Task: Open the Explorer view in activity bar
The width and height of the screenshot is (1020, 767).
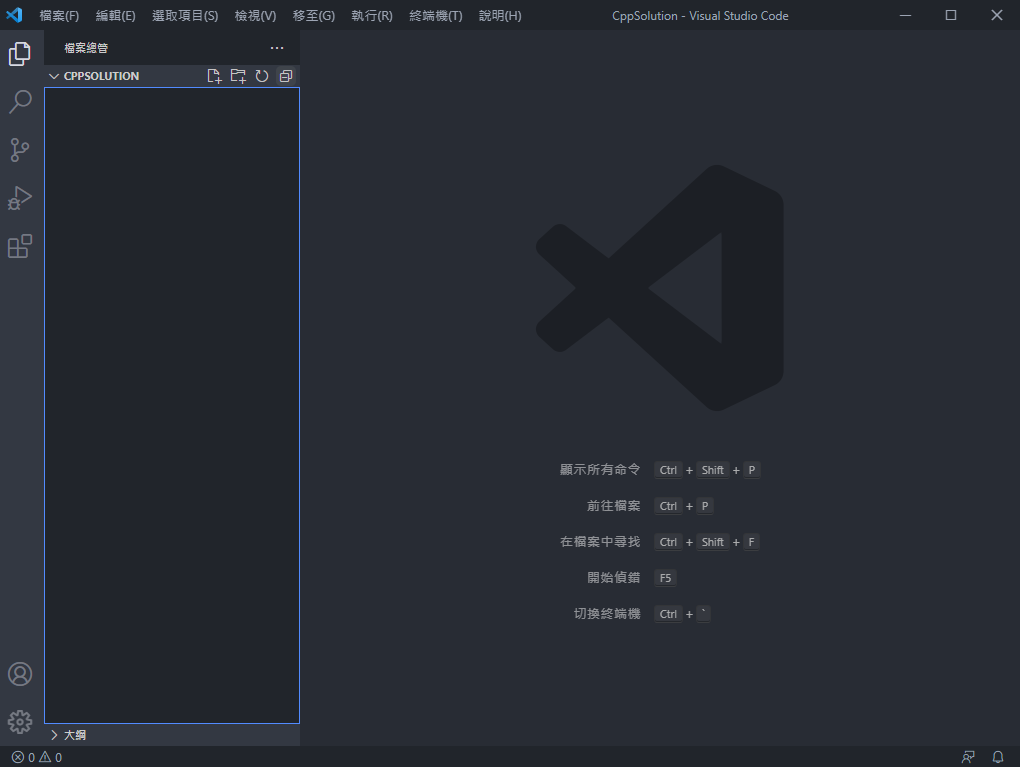Action: coord(20,54)
